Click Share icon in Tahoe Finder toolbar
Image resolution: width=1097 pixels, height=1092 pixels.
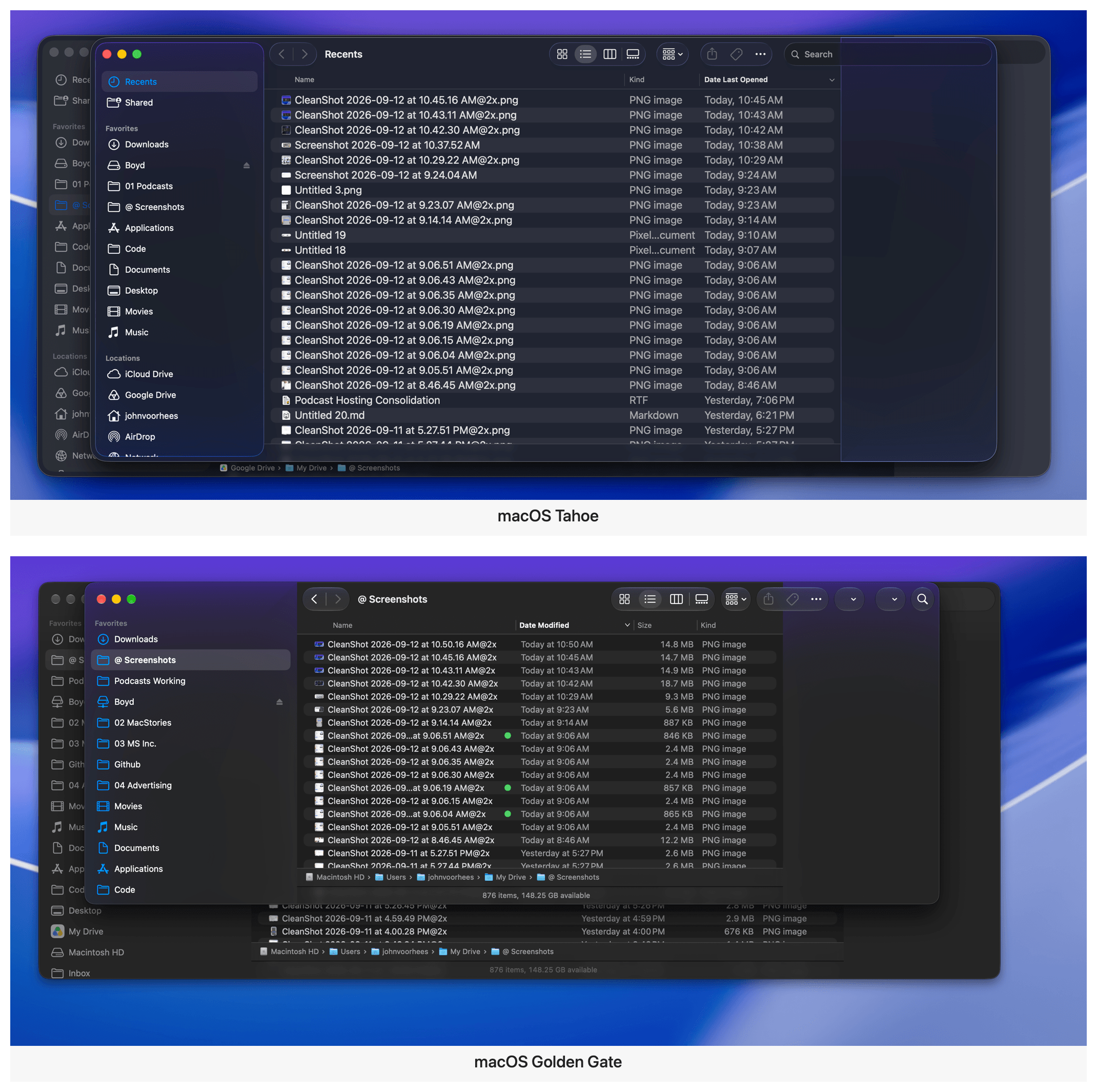[x=712, y=54]
